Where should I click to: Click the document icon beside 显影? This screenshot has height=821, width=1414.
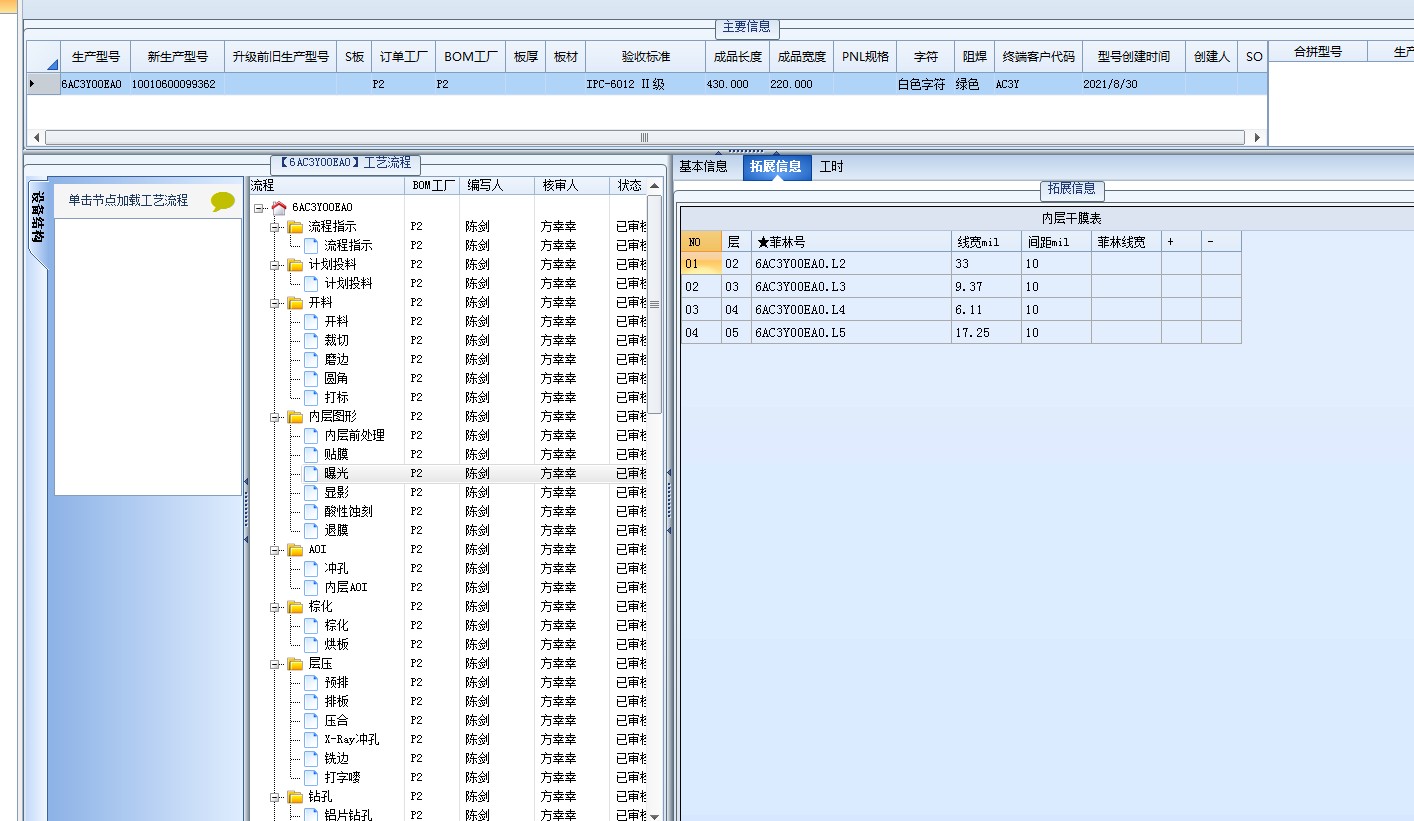point(311,492)
